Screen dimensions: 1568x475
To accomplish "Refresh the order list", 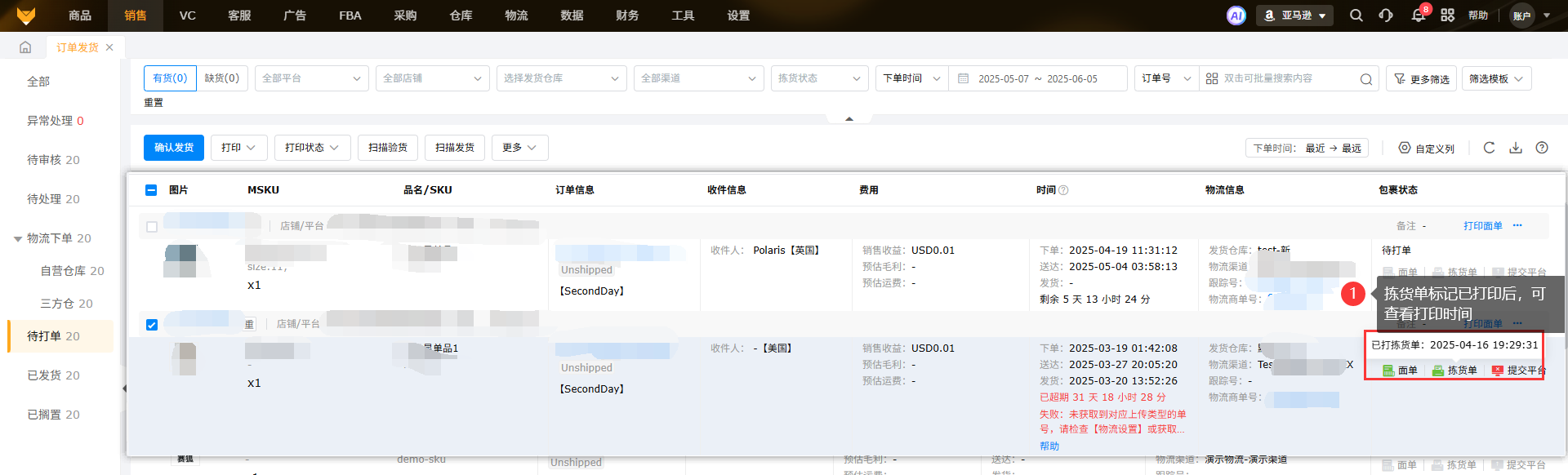I will [1489, 148].
